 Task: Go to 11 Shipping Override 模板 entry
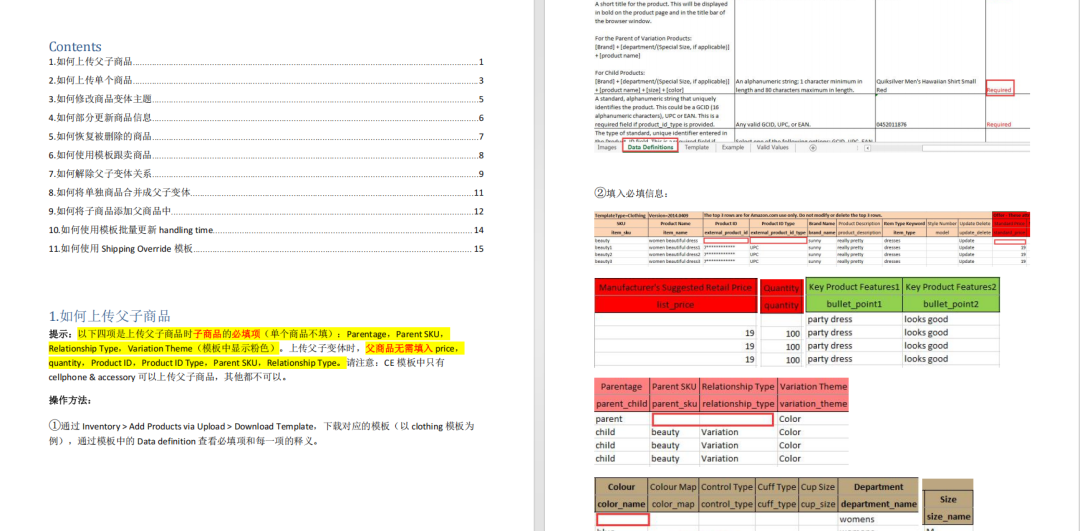point(267,249)
